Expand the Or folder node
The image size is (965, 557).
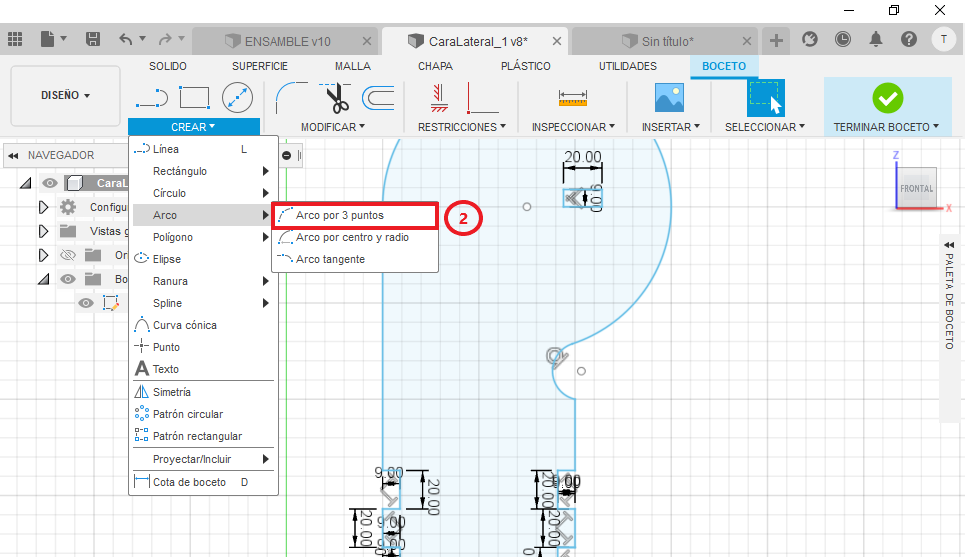point(43,255)
